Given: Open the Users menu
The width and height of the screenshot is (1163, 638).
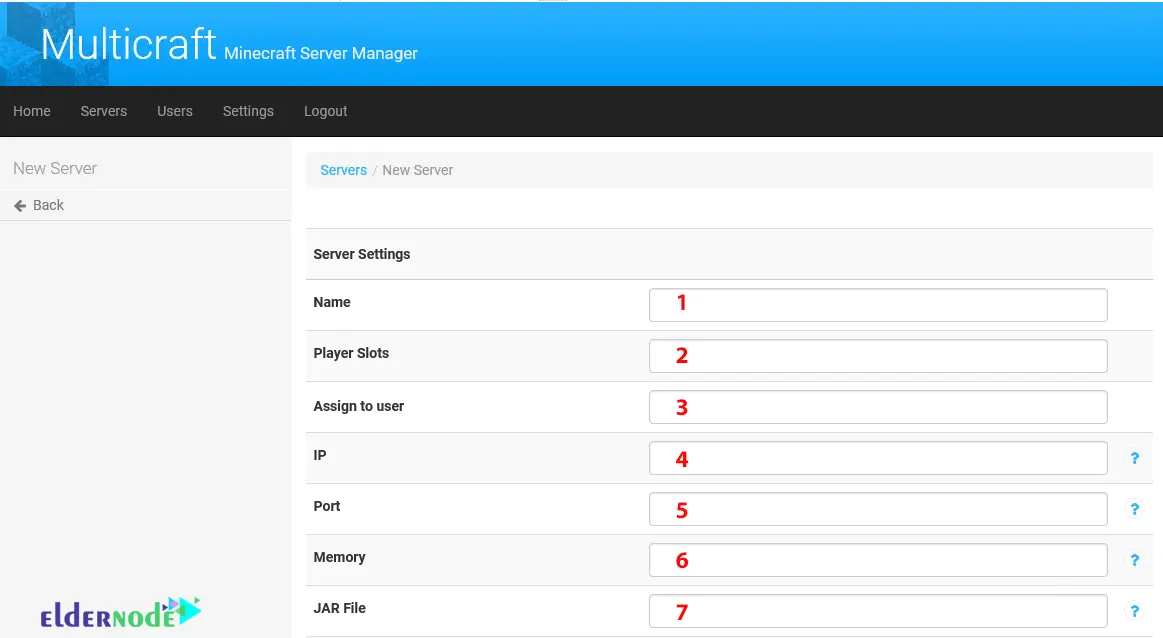Looking at the screenshot, I should click(x=175, y=111).
